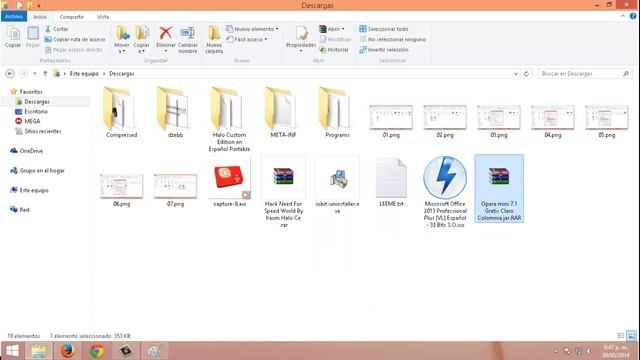Select Grupo en el hogar
The height and width of the screenshot is (360, 640).
click(x=42, y=171)
